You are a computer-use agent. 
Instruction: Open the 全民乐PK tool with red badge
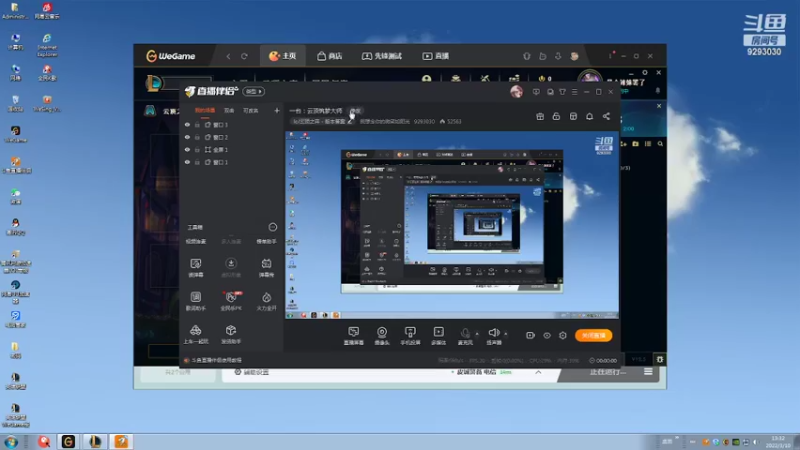tap(231, 301)
